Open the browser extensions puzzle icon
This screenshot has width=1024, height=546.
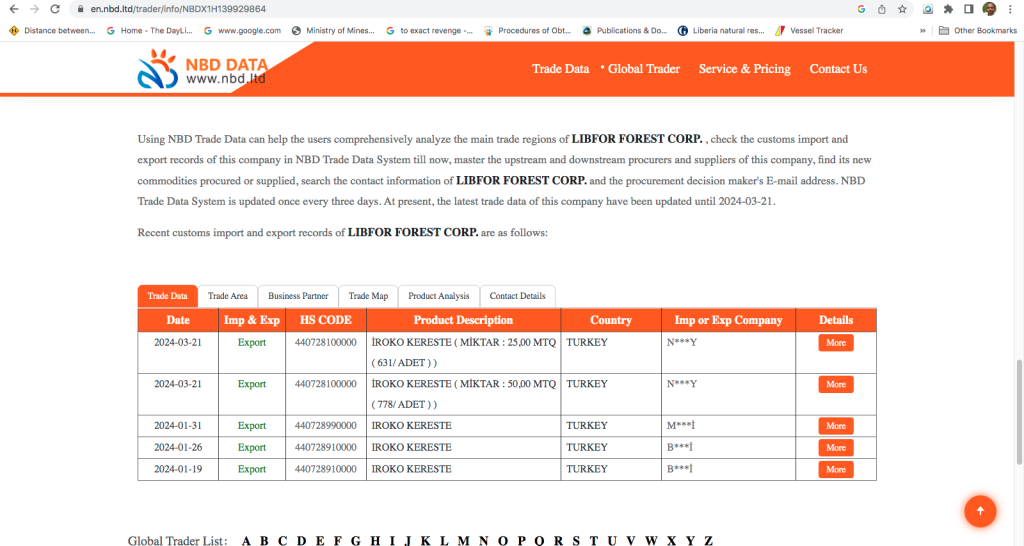pos(948,9)
